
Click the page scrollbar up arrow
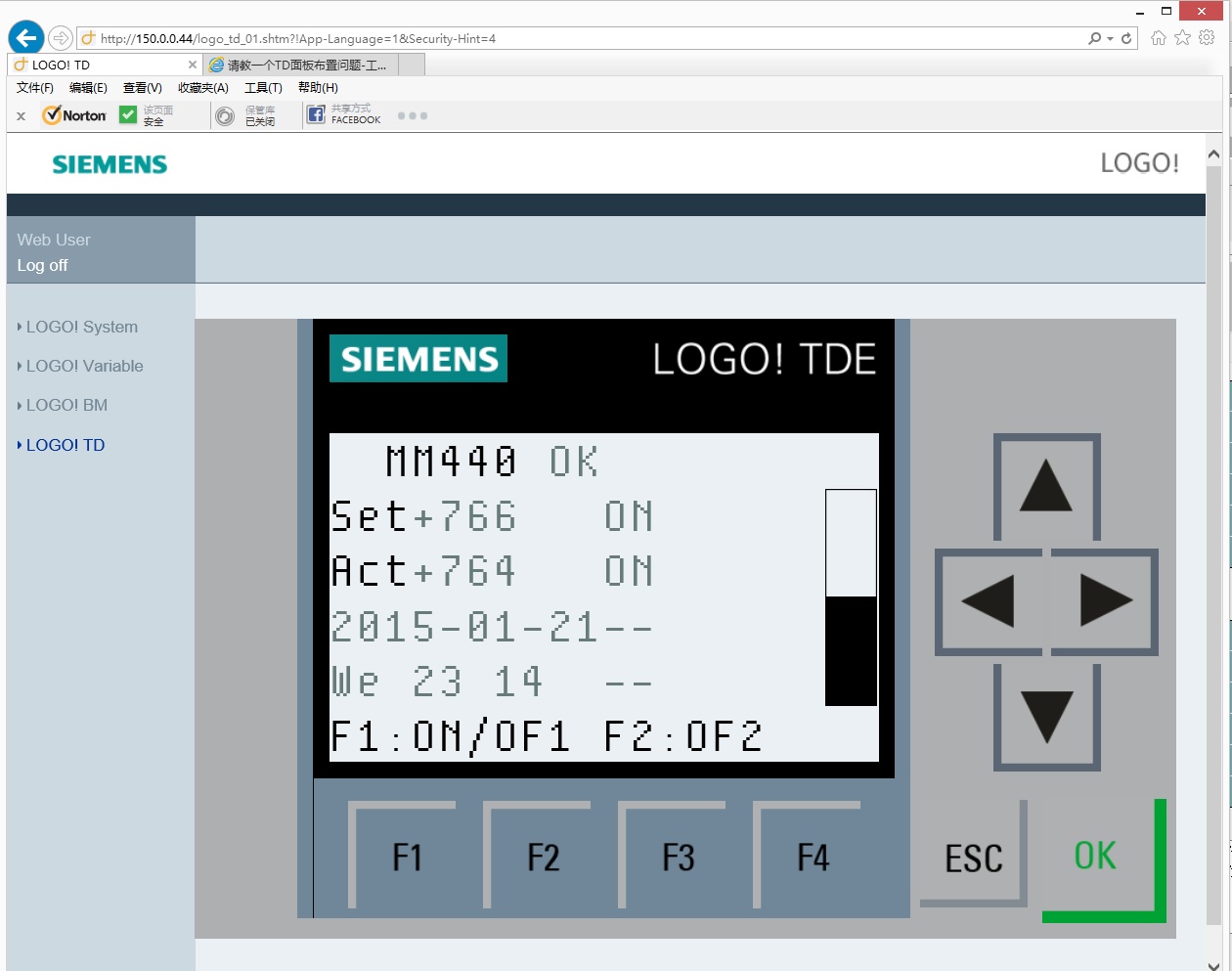[x=1213, y=154]
